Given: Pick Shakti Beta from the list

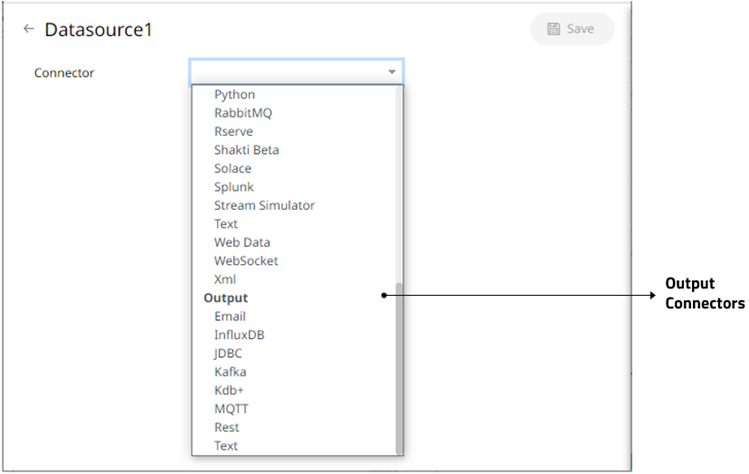Looking at the screenshot, I should point(246,150).
